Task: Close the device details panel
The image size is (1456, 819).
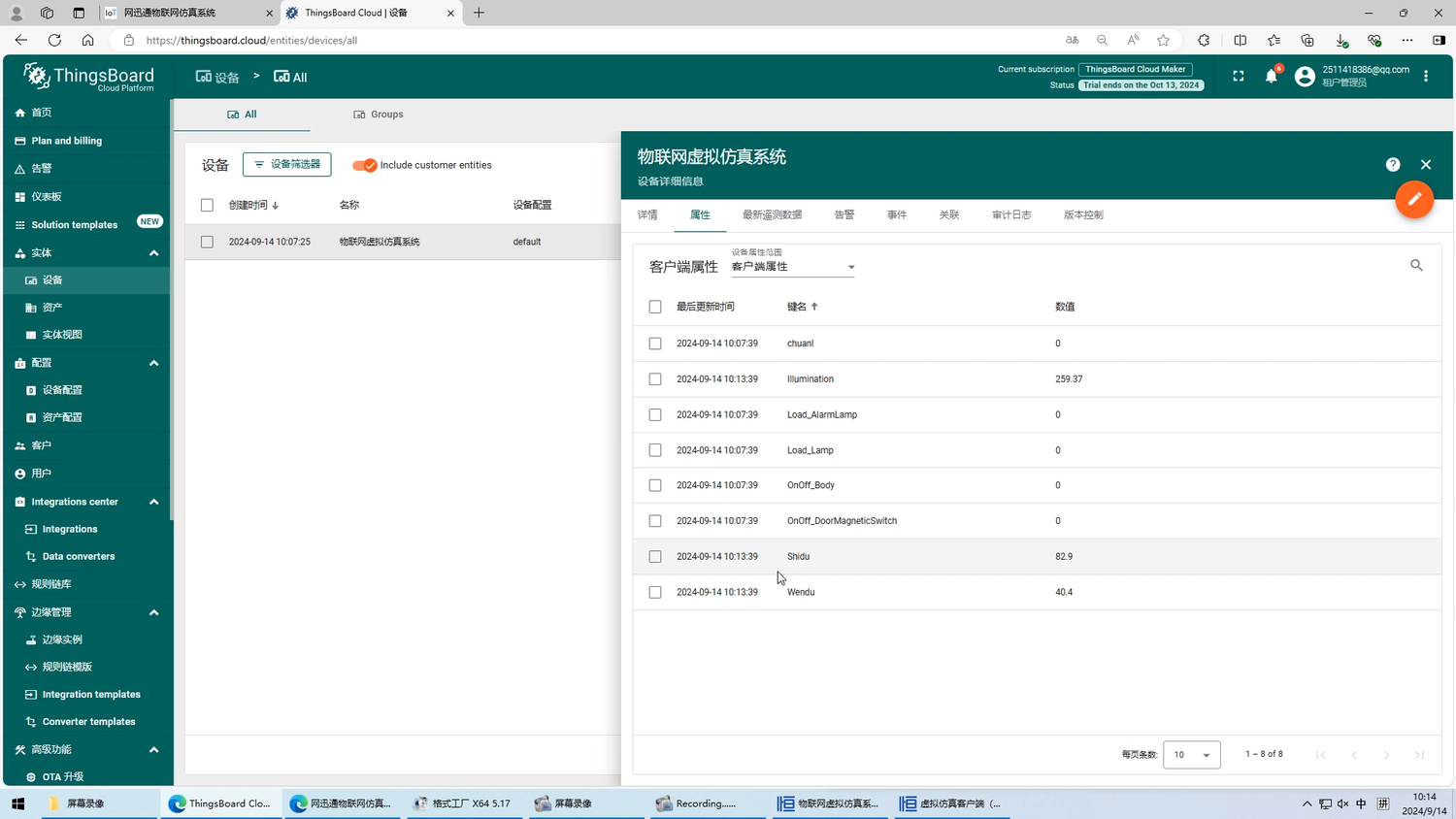Action: coord(1426,165)
